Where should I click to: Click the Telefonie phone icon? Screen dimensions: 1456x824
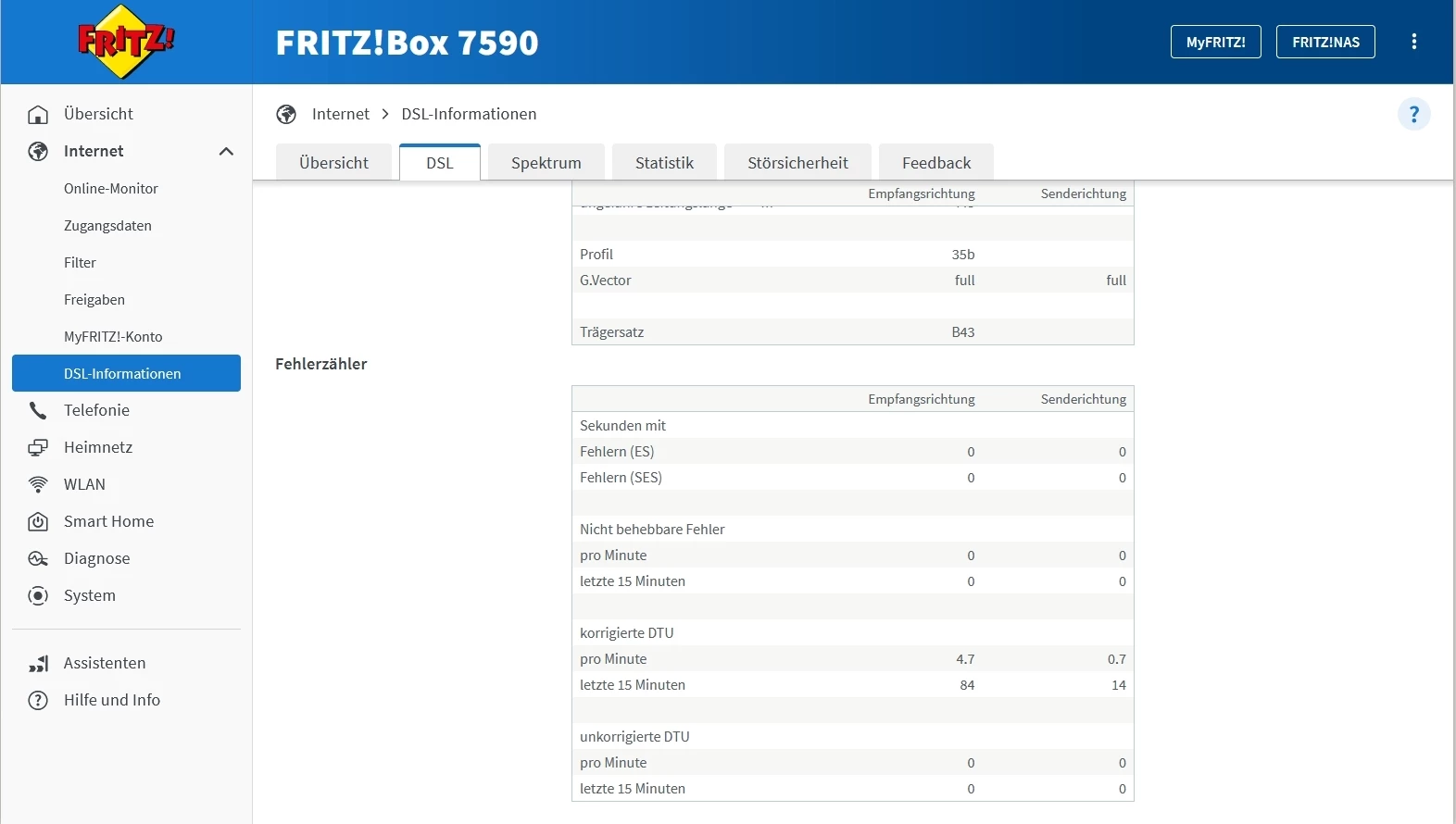tap(38, 410)
